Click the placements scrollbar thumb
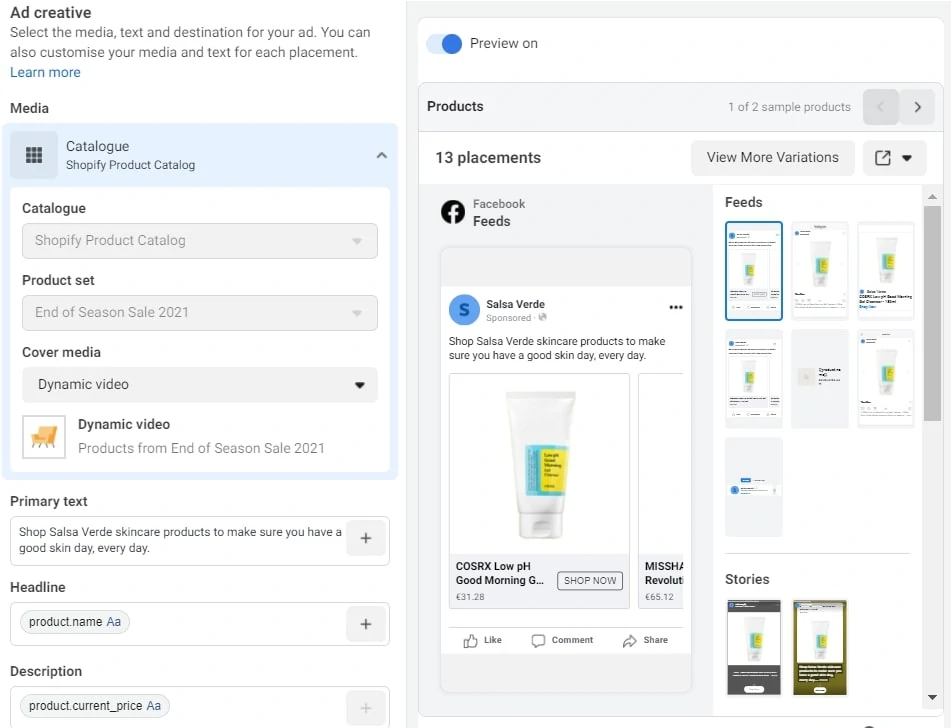This screenshot has height=728, width=951. (x=932, y=313)
